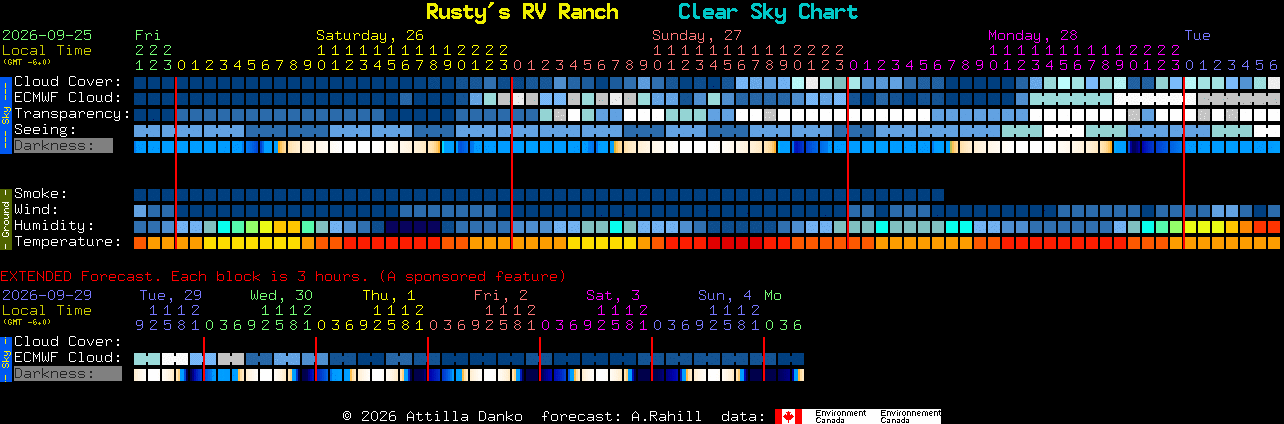Click the Environnement Canada French logo text
Viewport: 1284px width, 424px height.
coord(910,416)
